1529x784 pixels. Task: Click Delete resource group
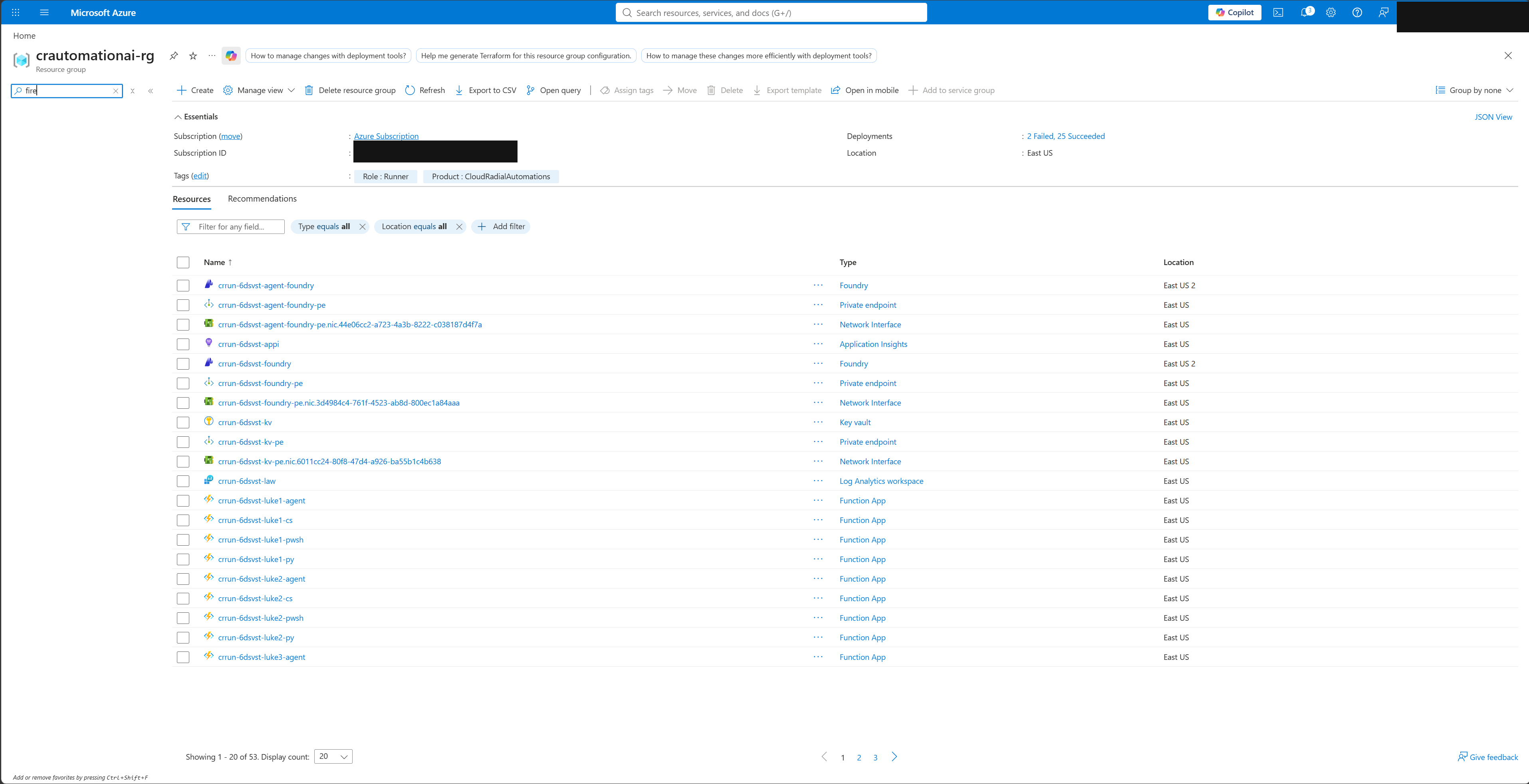coord(350,90)
